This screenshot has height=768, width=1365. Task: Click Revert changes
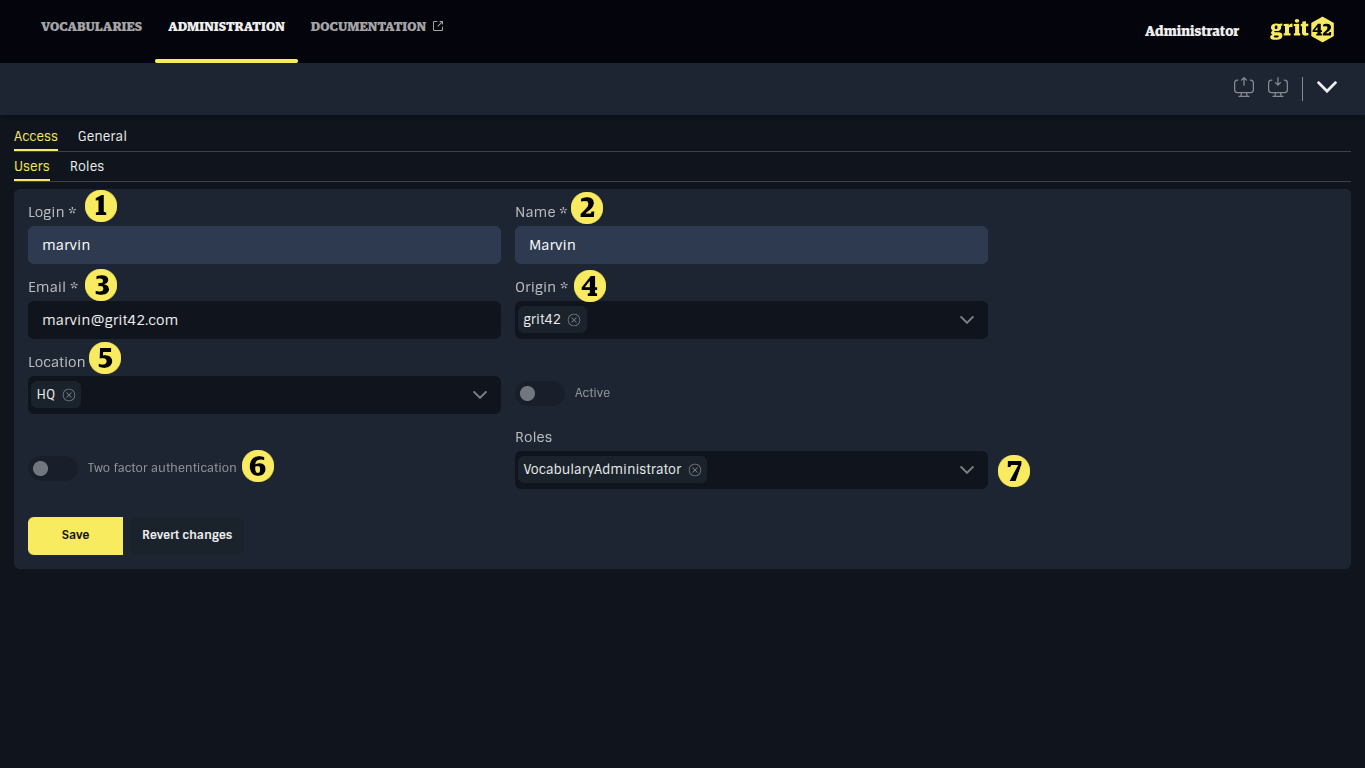pyautogui.click(x=185, y=535)
